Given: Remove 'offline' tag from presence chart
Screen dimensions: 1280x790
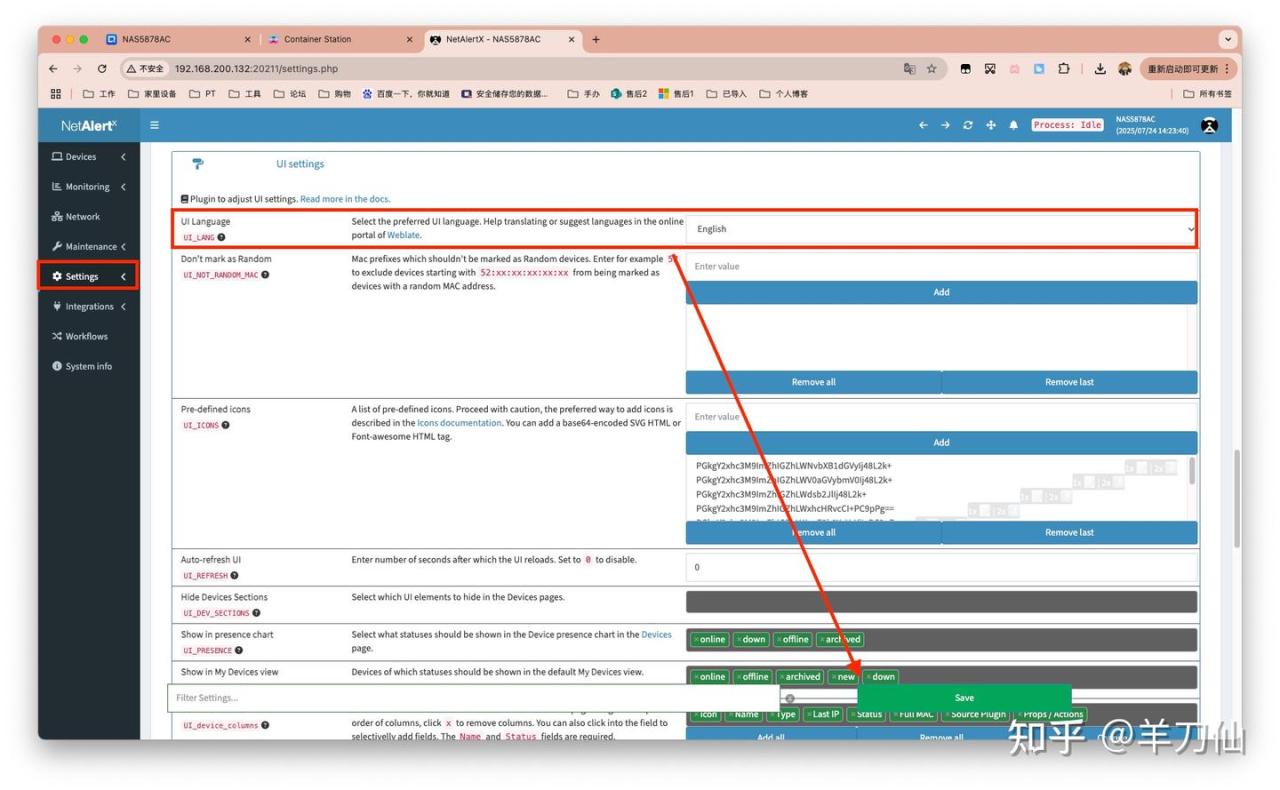Looking at the screenshot, I should click(779, 640).
